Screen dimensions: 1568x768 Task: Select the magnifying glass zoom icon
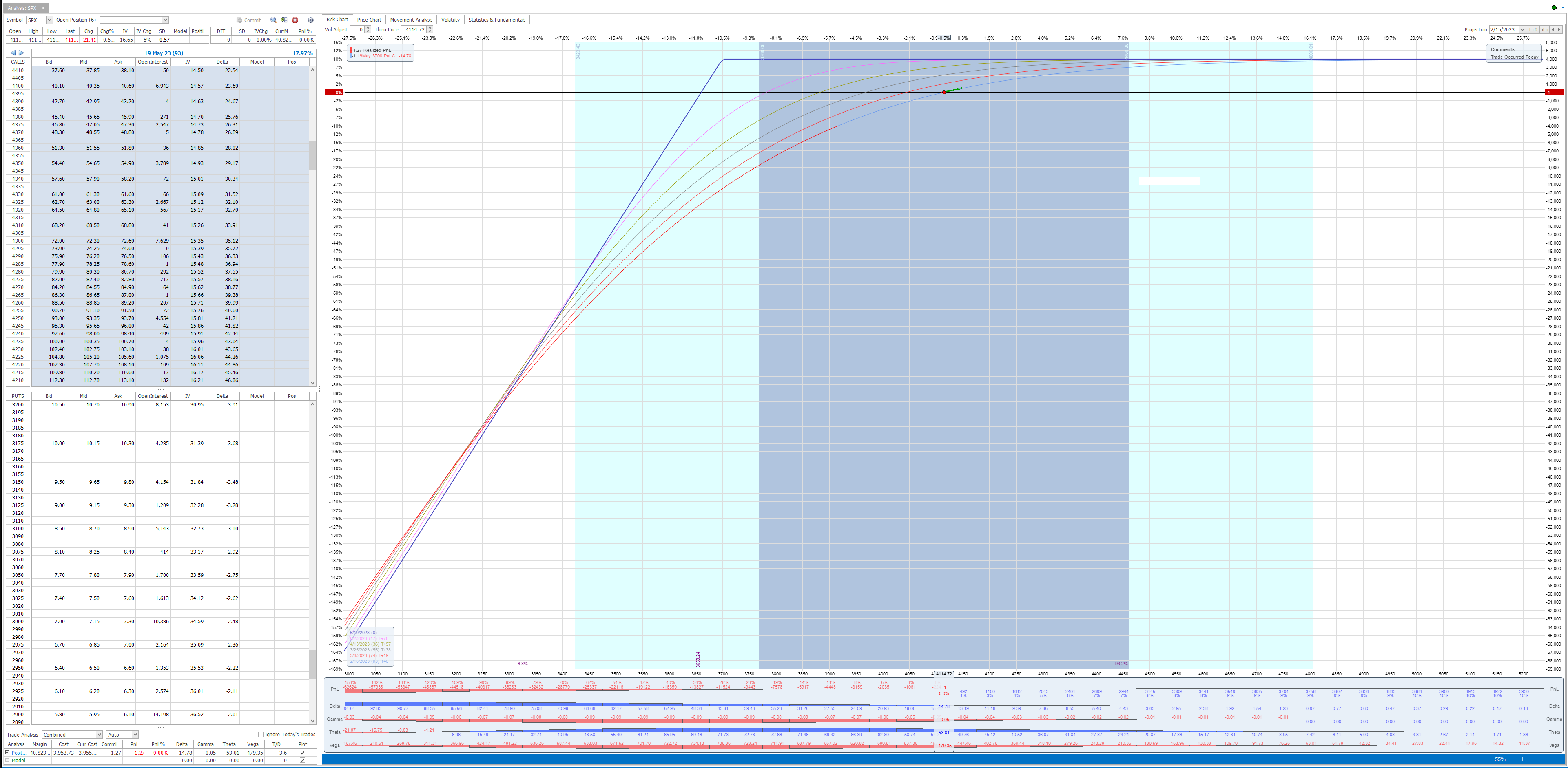pos(274,20)
